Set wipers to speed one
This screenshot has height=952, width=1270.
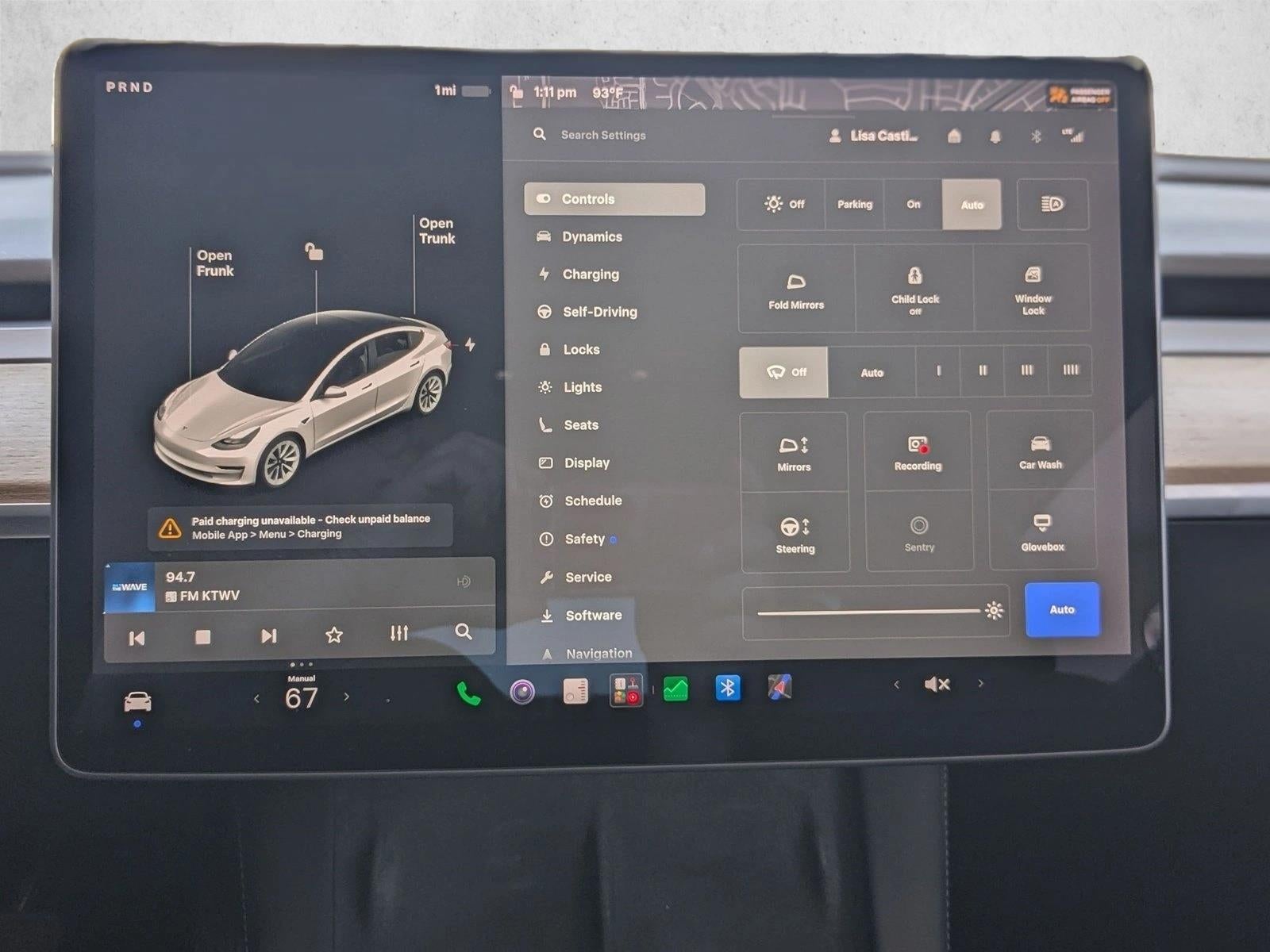point(938,370)
